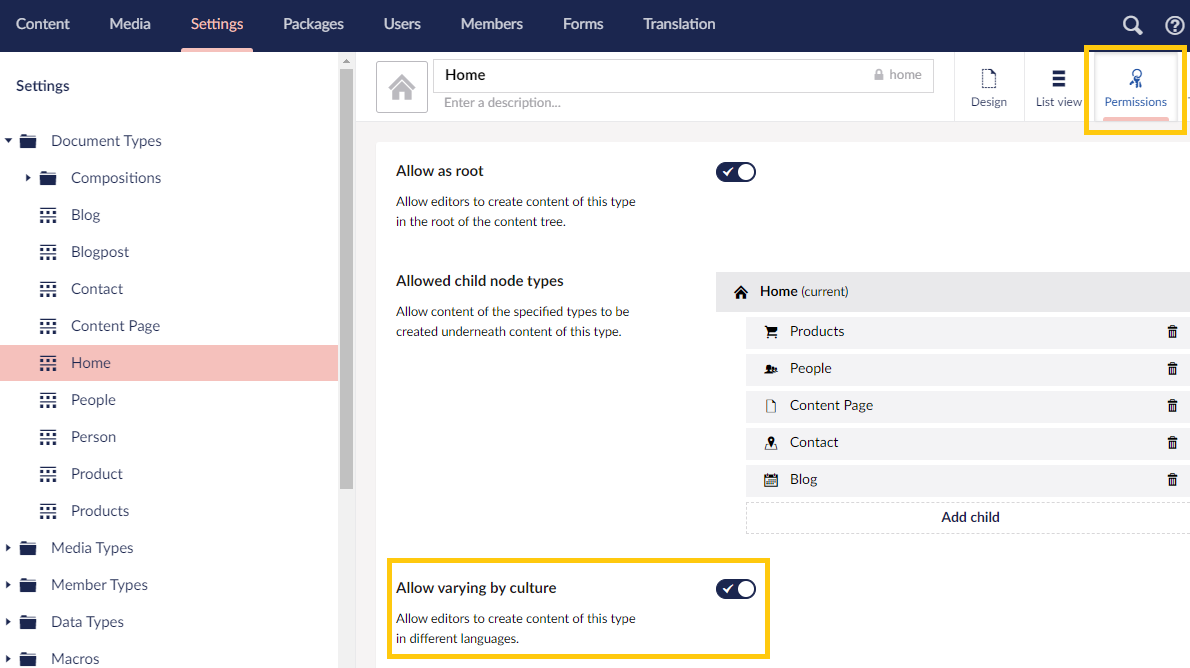Click the Home document type house icon
Viewport: 1190px width, 668px height.
[x=401, y=86]
